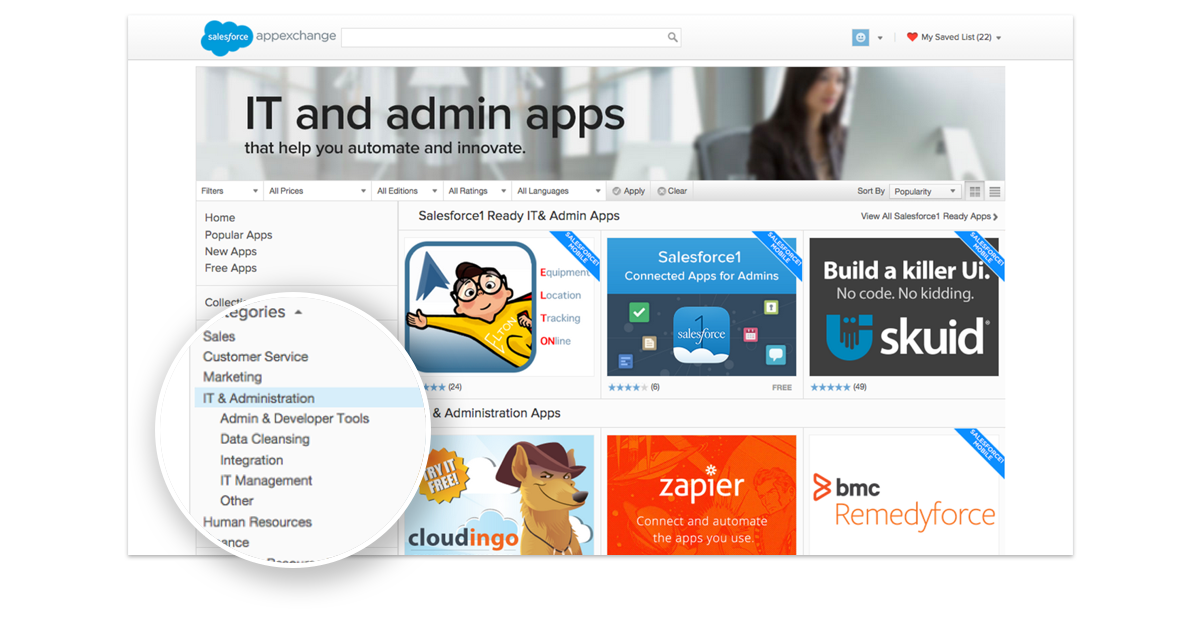Select the Sales category
The height and width of the screenshot is (640, 1200).
pos(219,336)
